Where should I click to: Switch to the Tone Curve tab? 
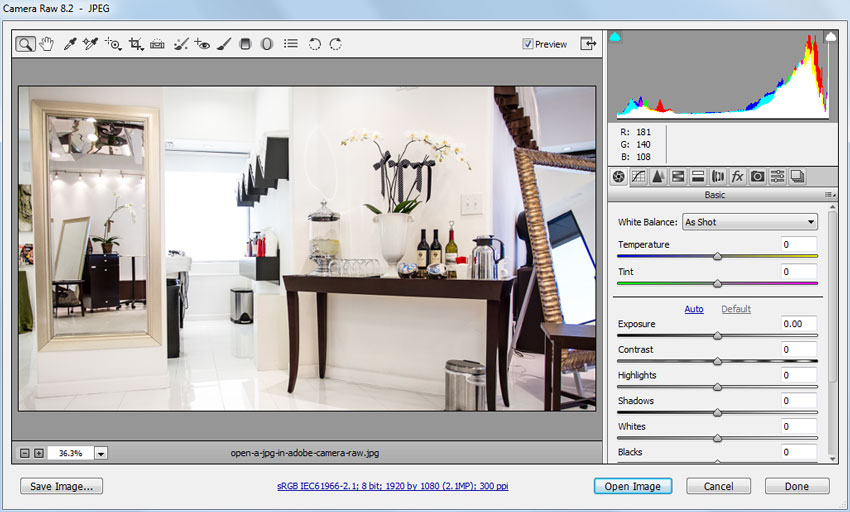coord(639,176)
